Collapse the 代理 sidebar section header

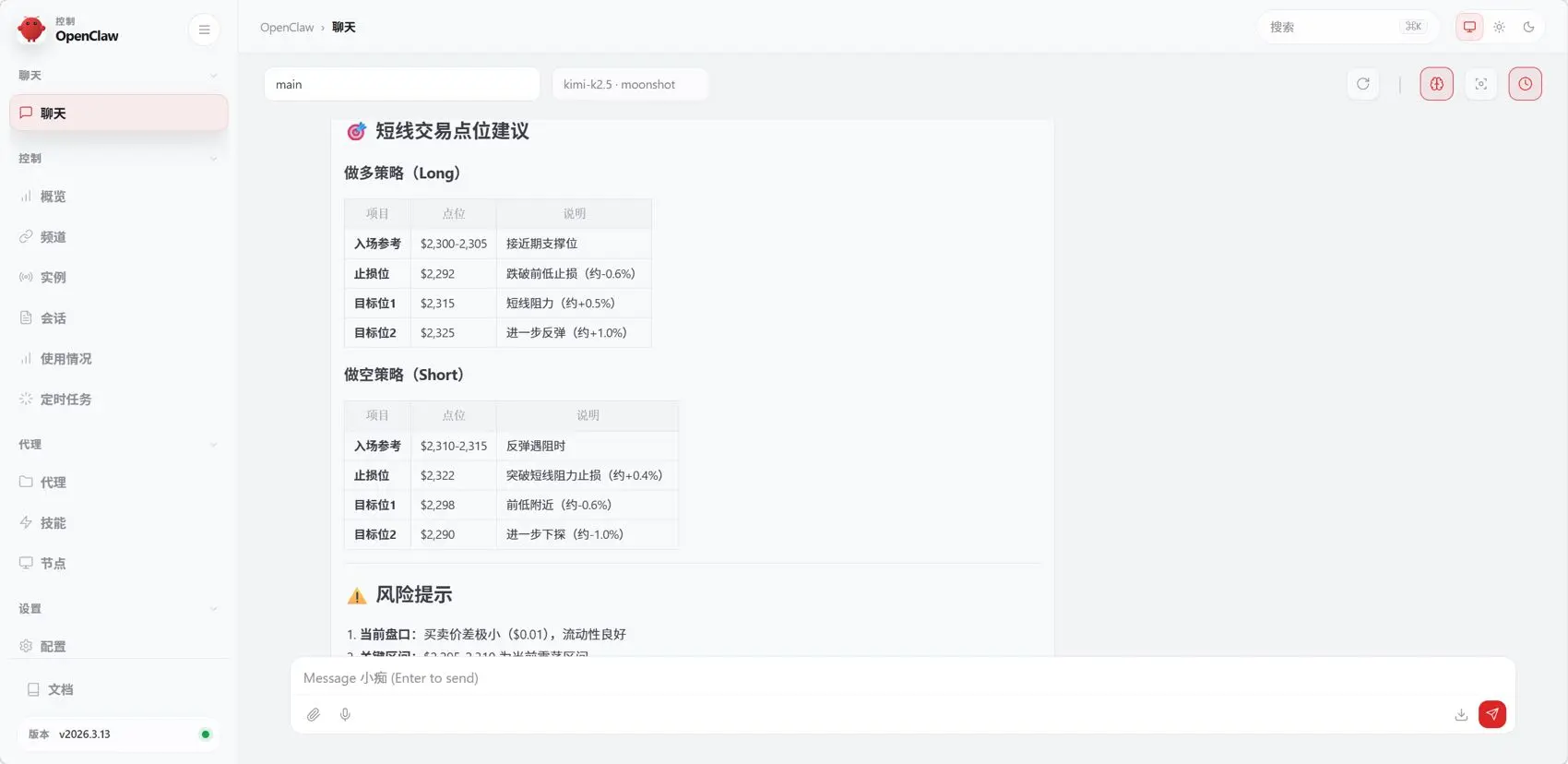(119, 445)
